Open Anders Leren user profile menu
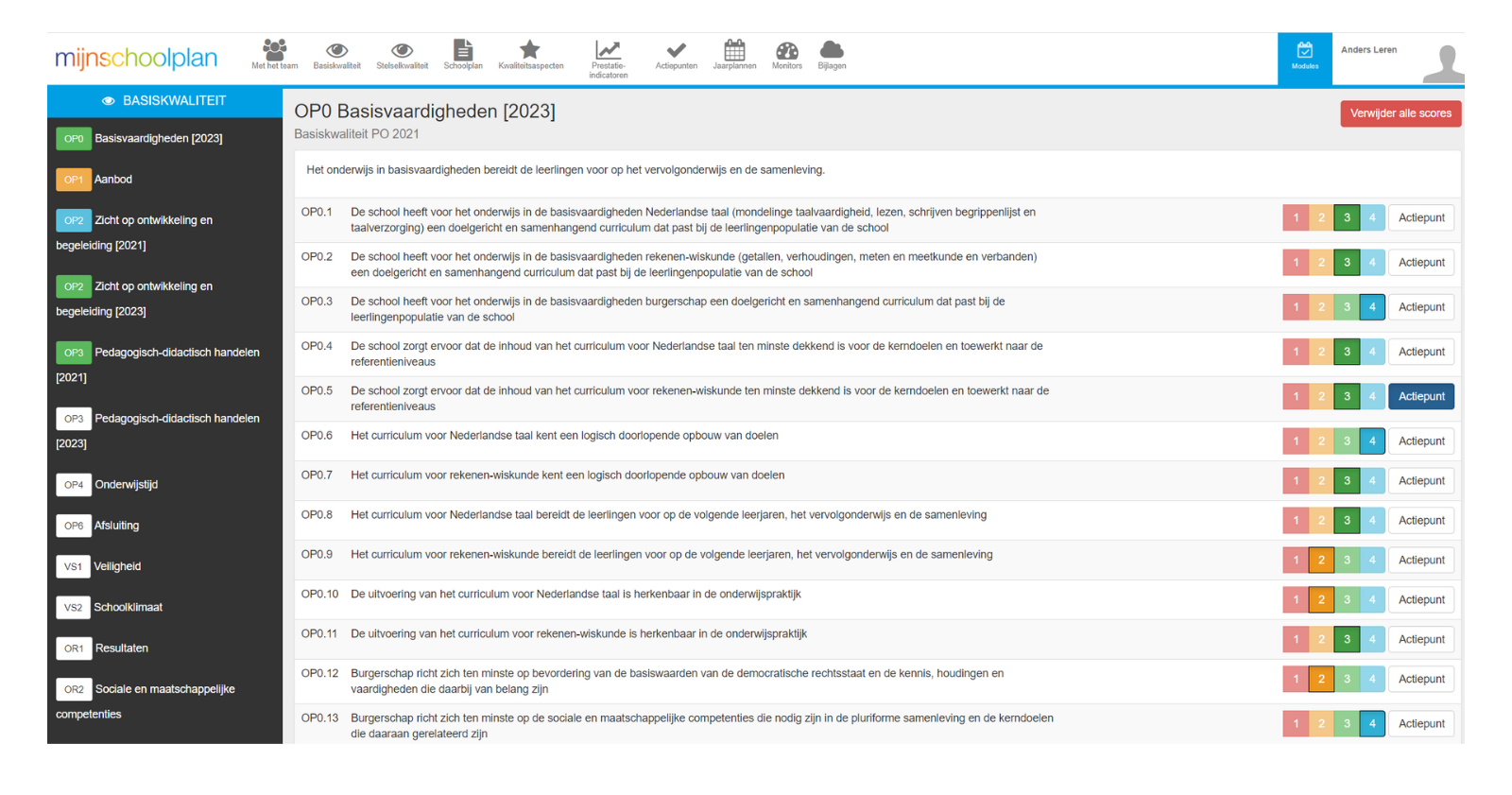Screen dimensions: 1512x795 tap(1399, 59)
